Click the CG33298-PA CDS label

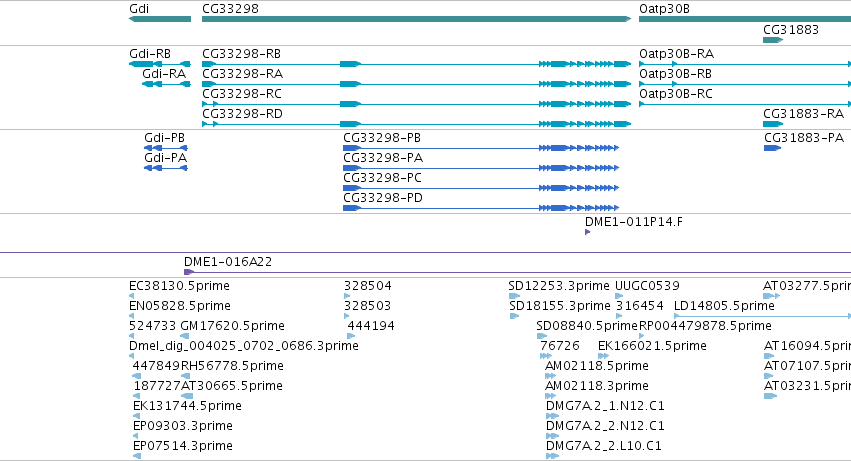coord(383,158)
